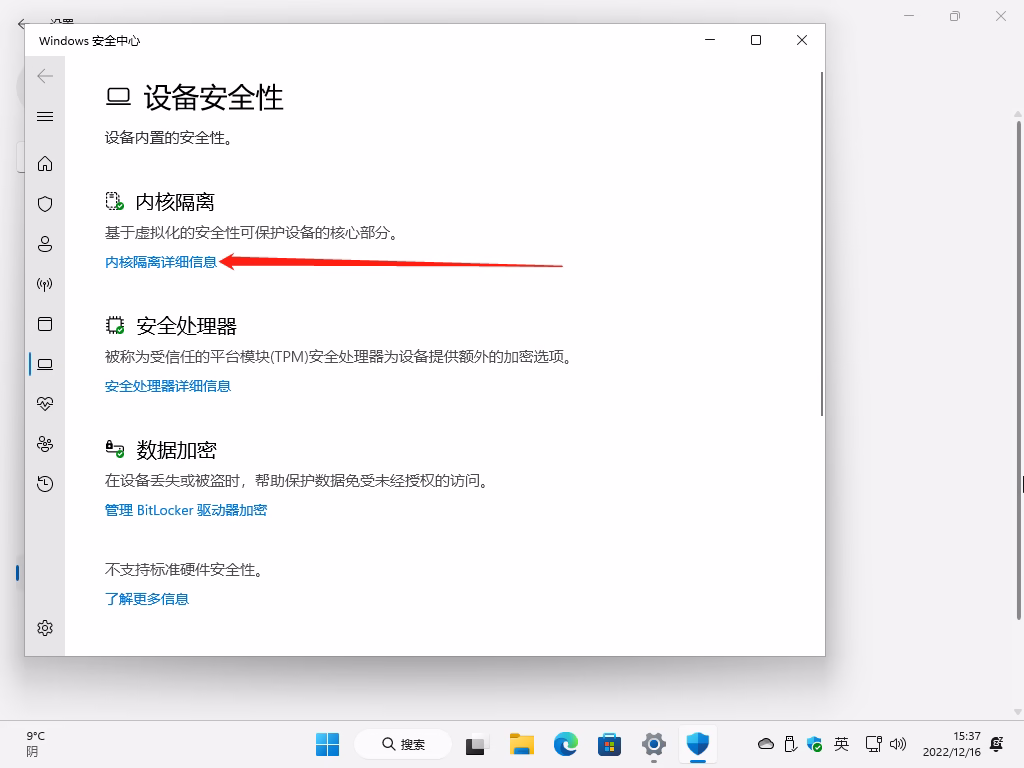
Task: Click the 了解更多信息 link
Action: (146, 598)
